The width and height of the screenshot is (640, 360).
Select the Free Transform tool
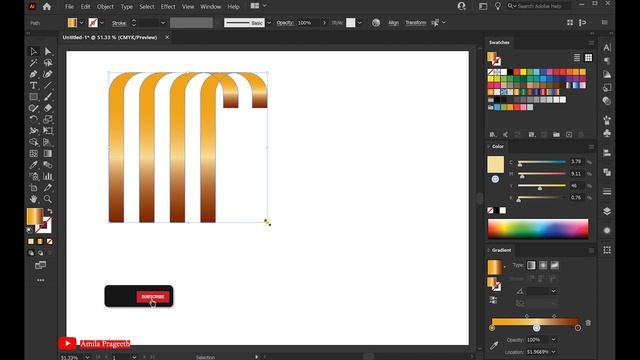point(48,131)
